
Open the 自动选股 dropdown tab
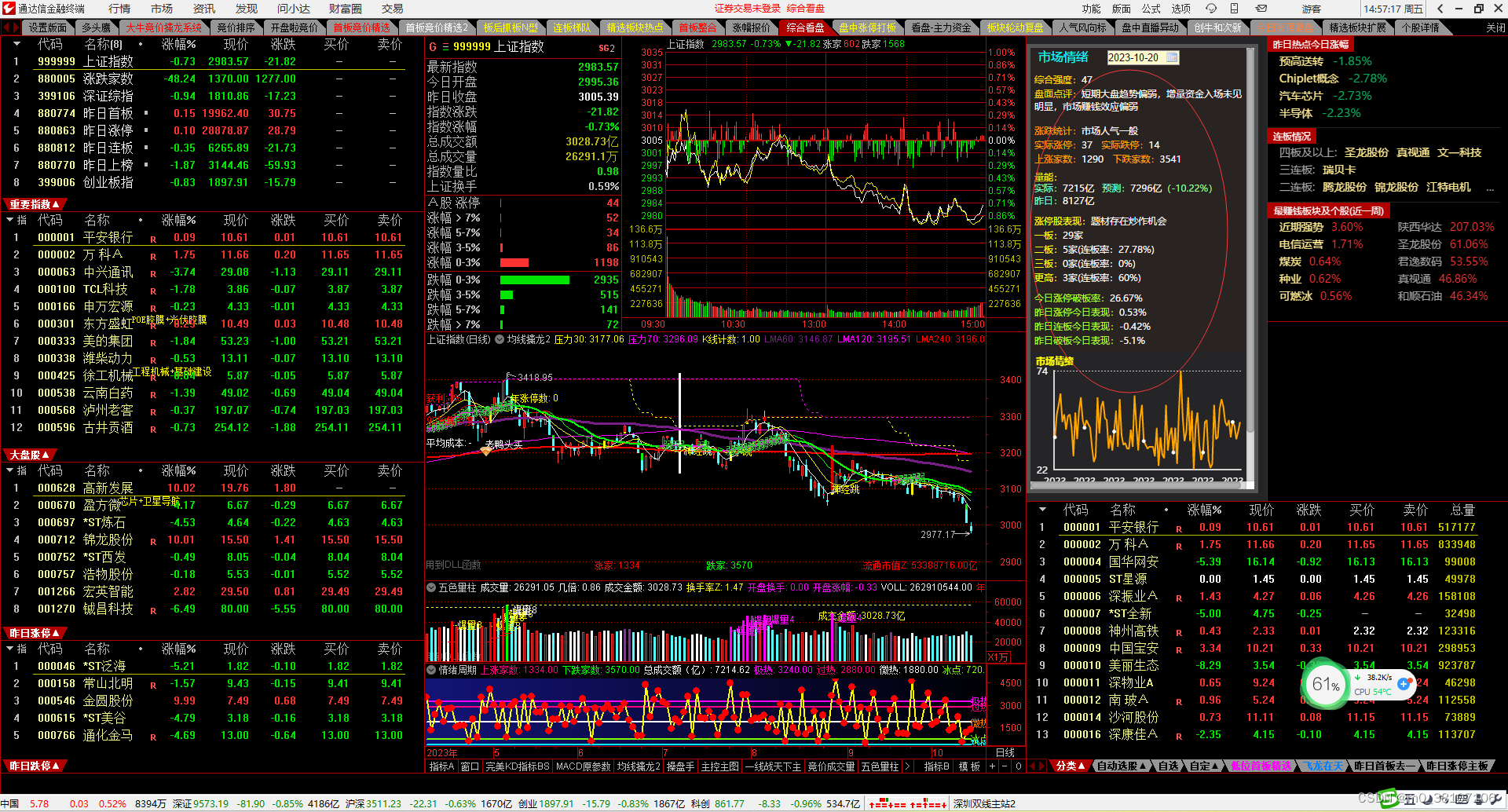1122,766
